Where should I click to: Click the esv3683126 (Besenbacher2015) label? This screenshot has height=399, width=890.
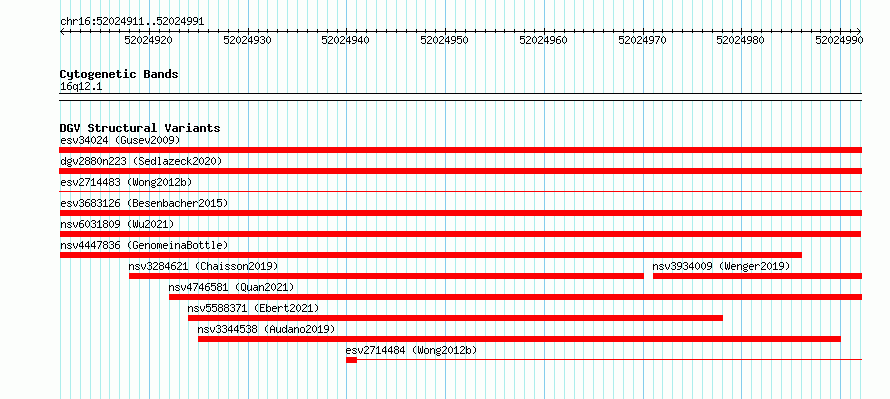[x=144, y=203]
